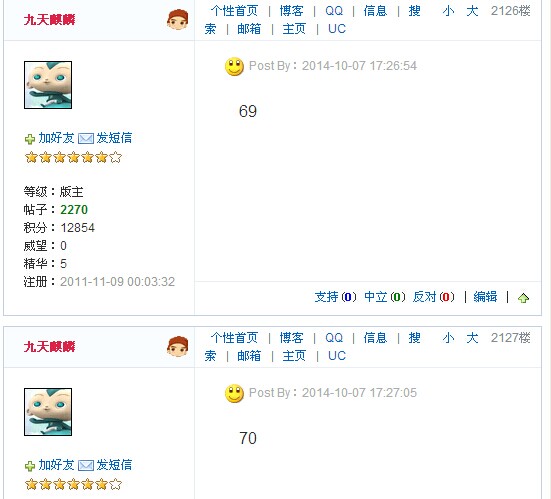Open the avatar thumbnail of post 2127
Image resolution: width=551 pixels, height=499 pixels.
48,412
